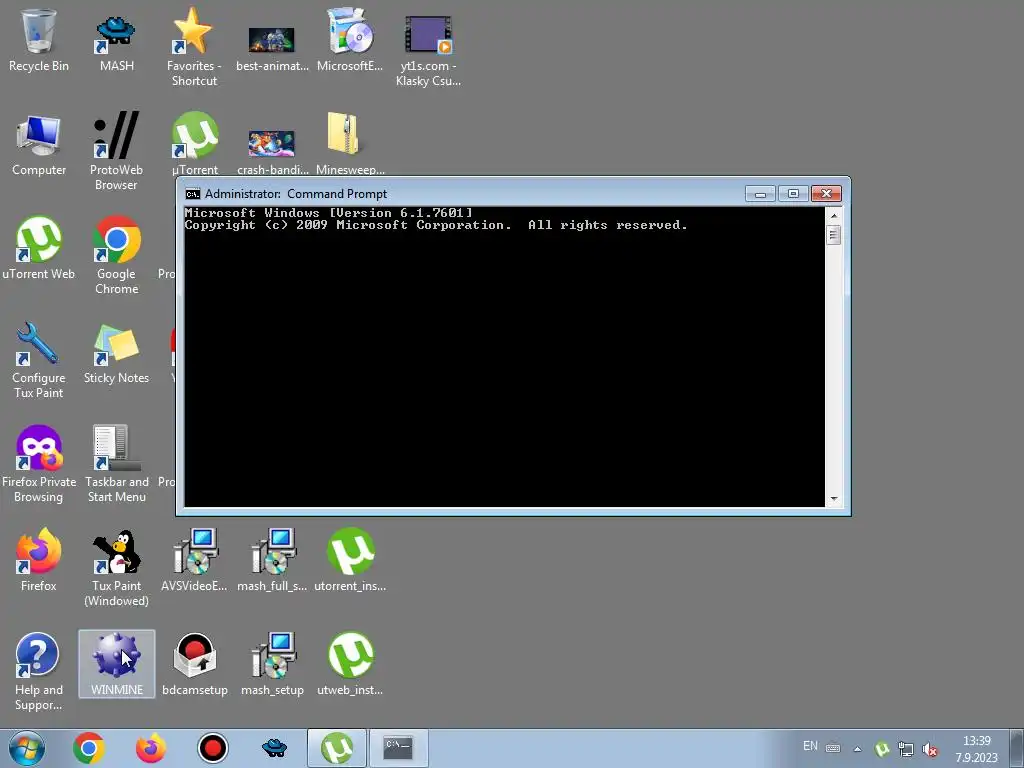
Task: Select the Sticky Notes desktop shortcut
Action: [x=116, y=353]
